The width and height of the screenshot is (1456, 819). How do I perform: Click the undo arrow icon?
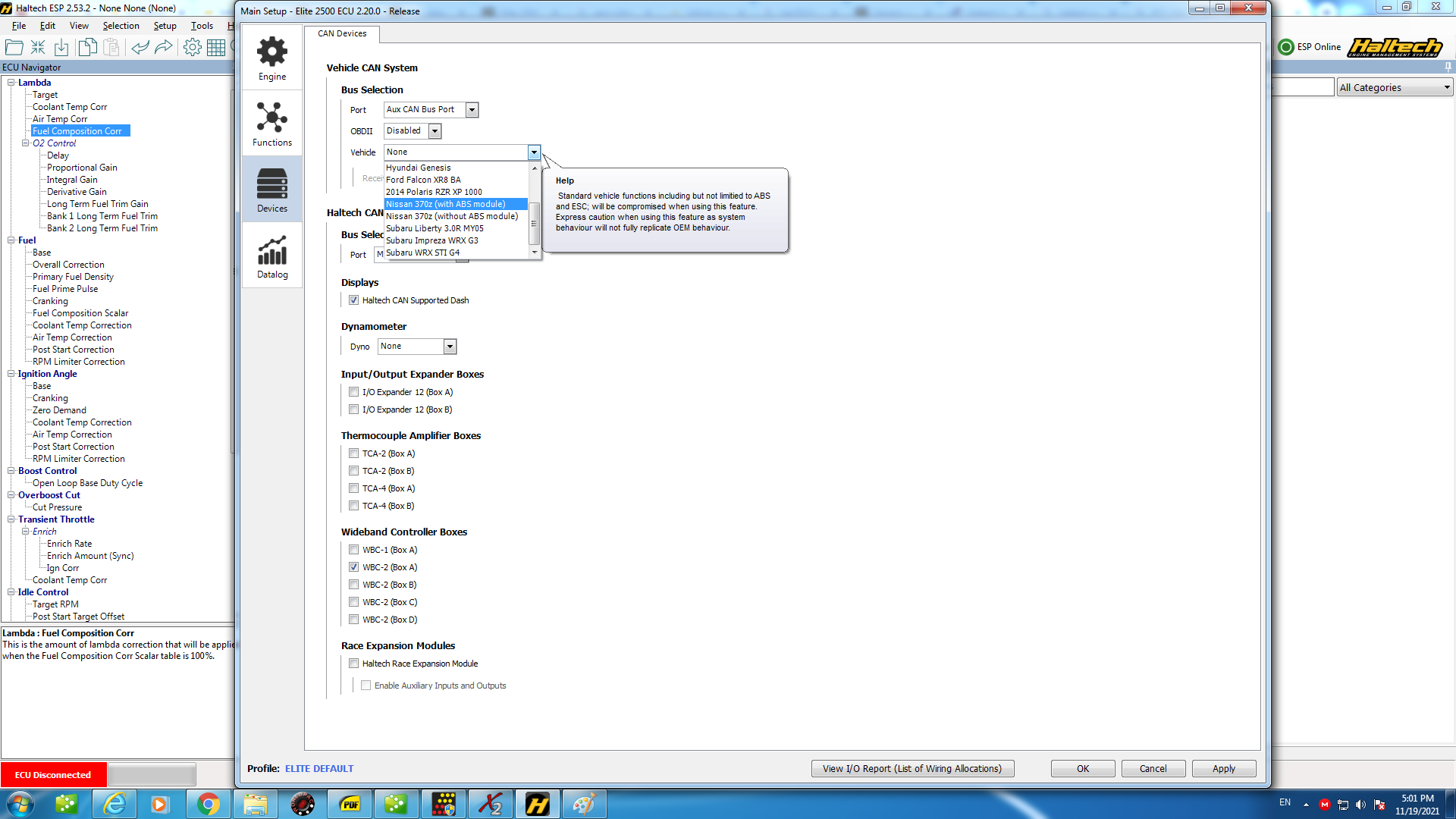[140, 47]
